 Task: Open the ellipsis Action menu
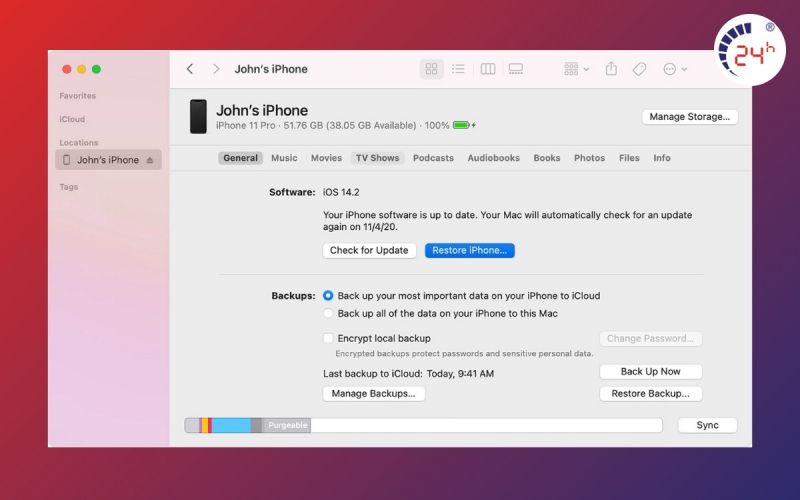674,69
